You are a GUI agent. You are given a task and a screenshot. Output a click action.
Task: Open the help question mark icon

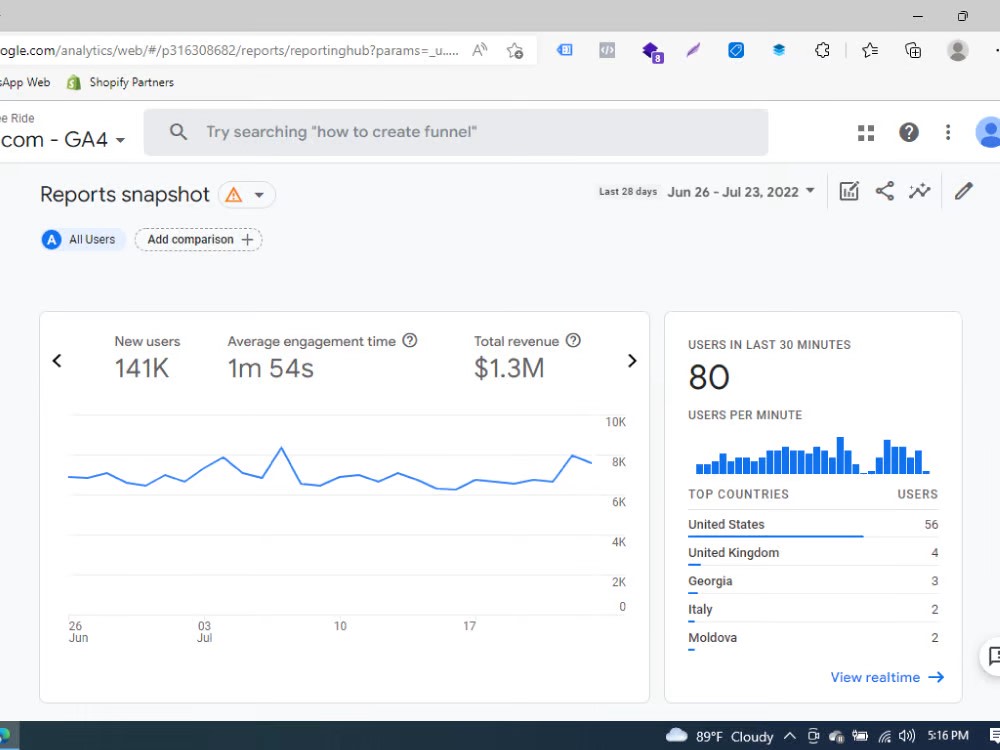tap(909, 132)
